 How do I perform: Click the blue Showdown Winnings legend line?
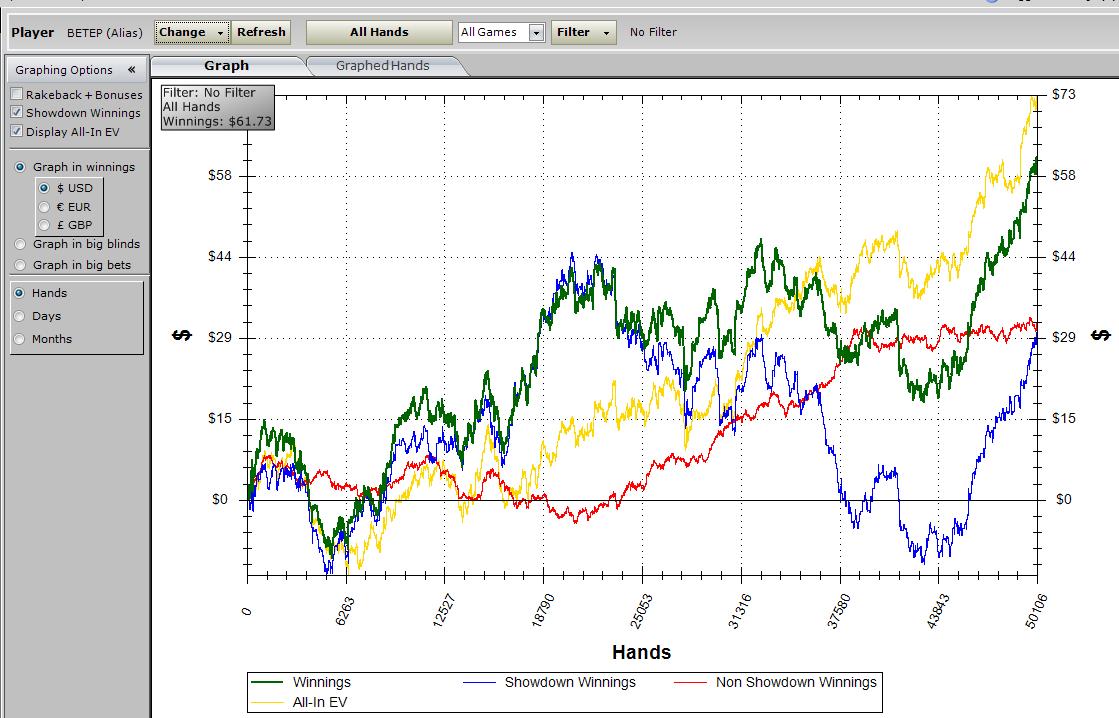[479, 683]
